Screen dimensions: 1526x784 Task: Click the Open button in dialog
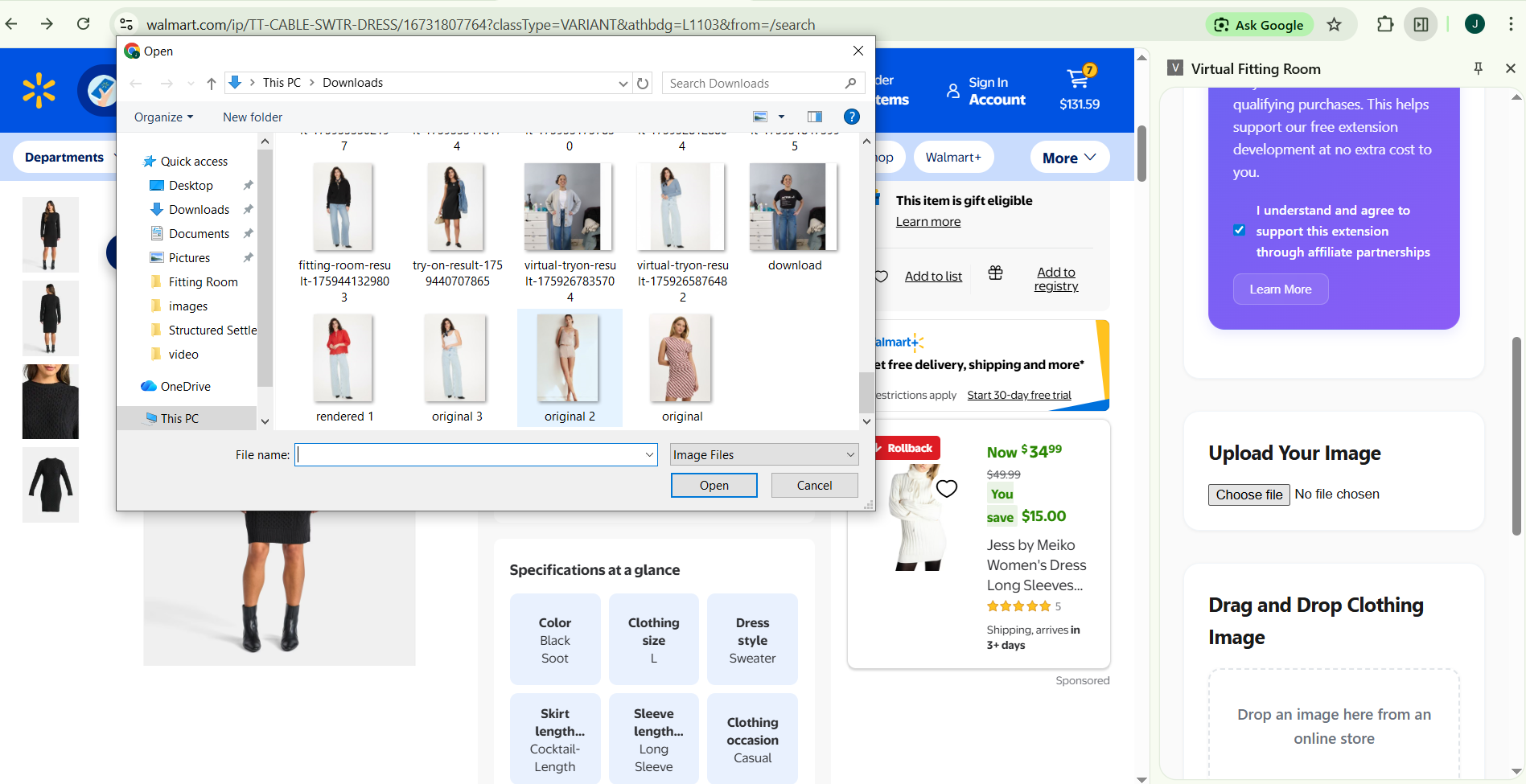714,486
